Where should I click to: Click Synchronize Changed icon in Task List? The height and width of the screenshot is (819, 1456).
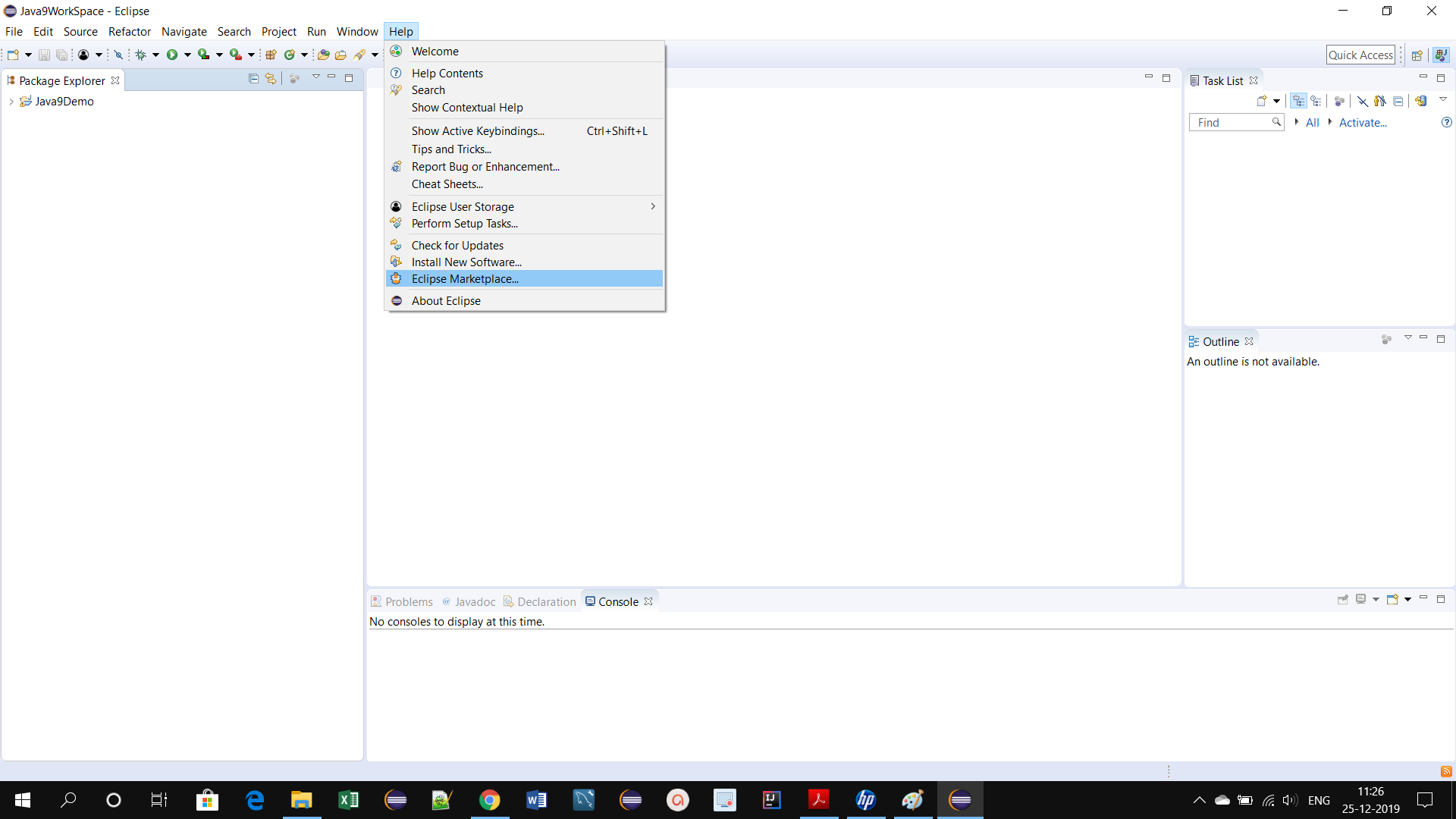(x=1421, y=101)
